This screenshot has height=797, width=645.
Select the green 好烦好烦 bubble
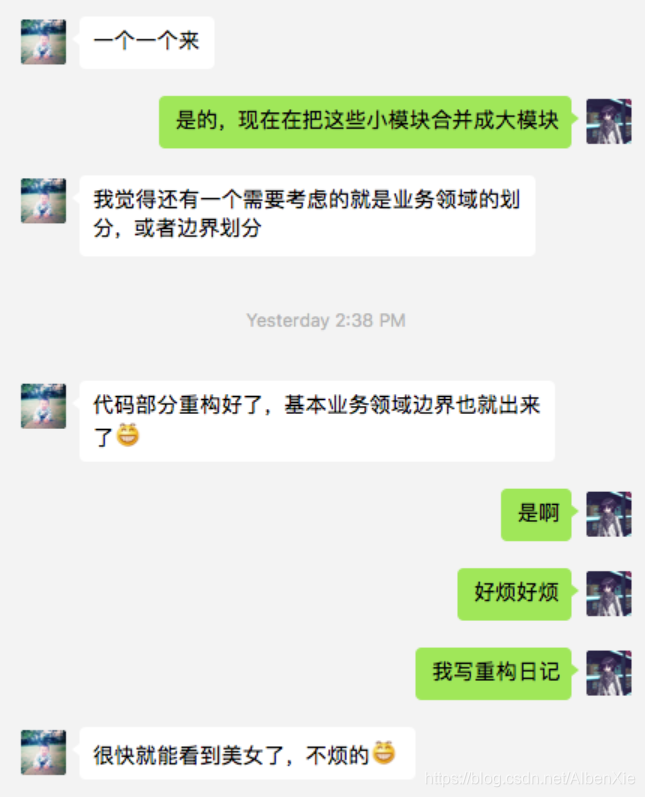[x=515, y=594]
